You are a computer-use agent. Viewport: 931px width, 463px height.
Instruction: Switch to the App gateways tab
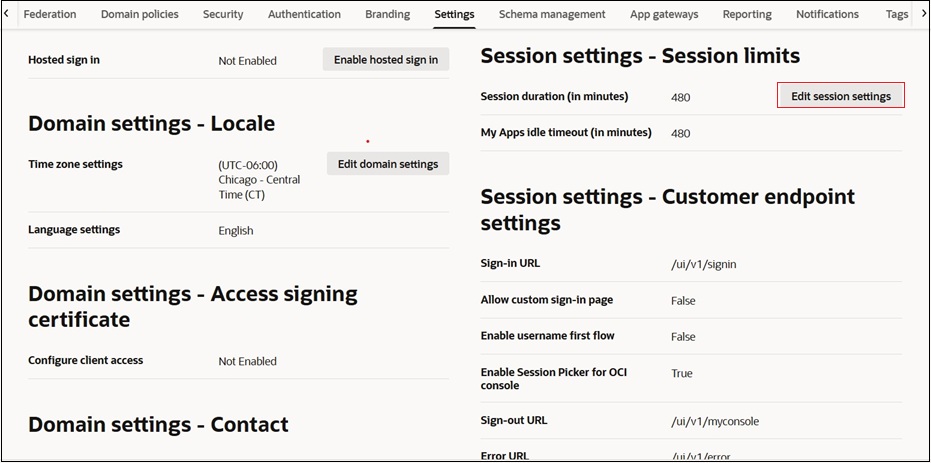click(x=664, y=14)
